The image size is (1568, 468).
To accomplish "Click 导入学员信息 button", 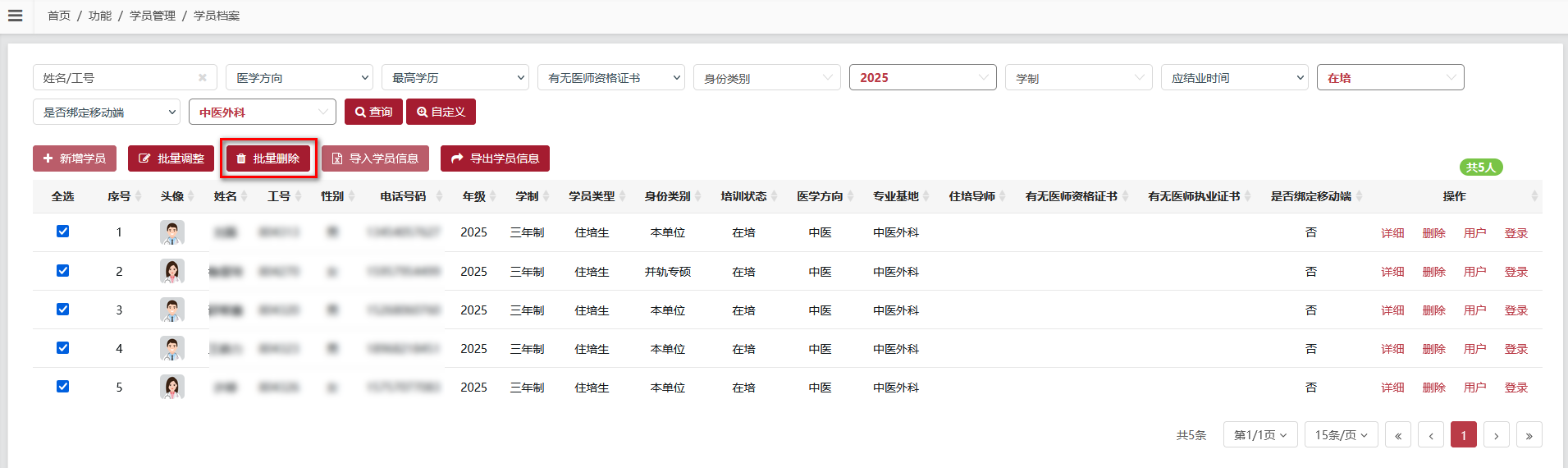I will 375,158.
